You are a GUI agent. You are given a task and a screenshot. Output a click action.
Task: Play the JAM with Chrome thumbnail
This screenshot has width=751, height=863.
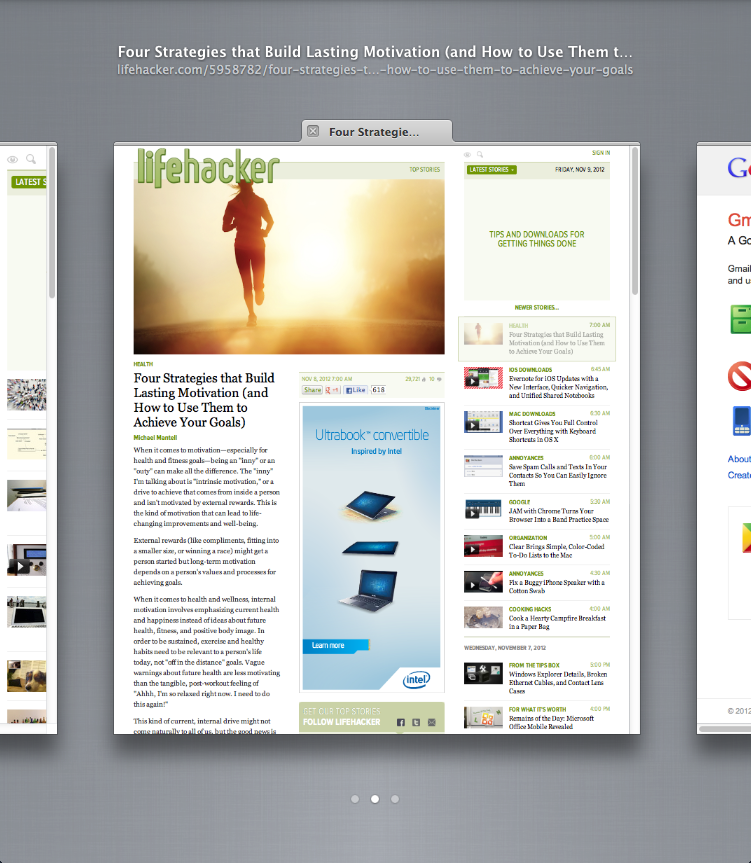pyautogui.click(x=483, y=509)
